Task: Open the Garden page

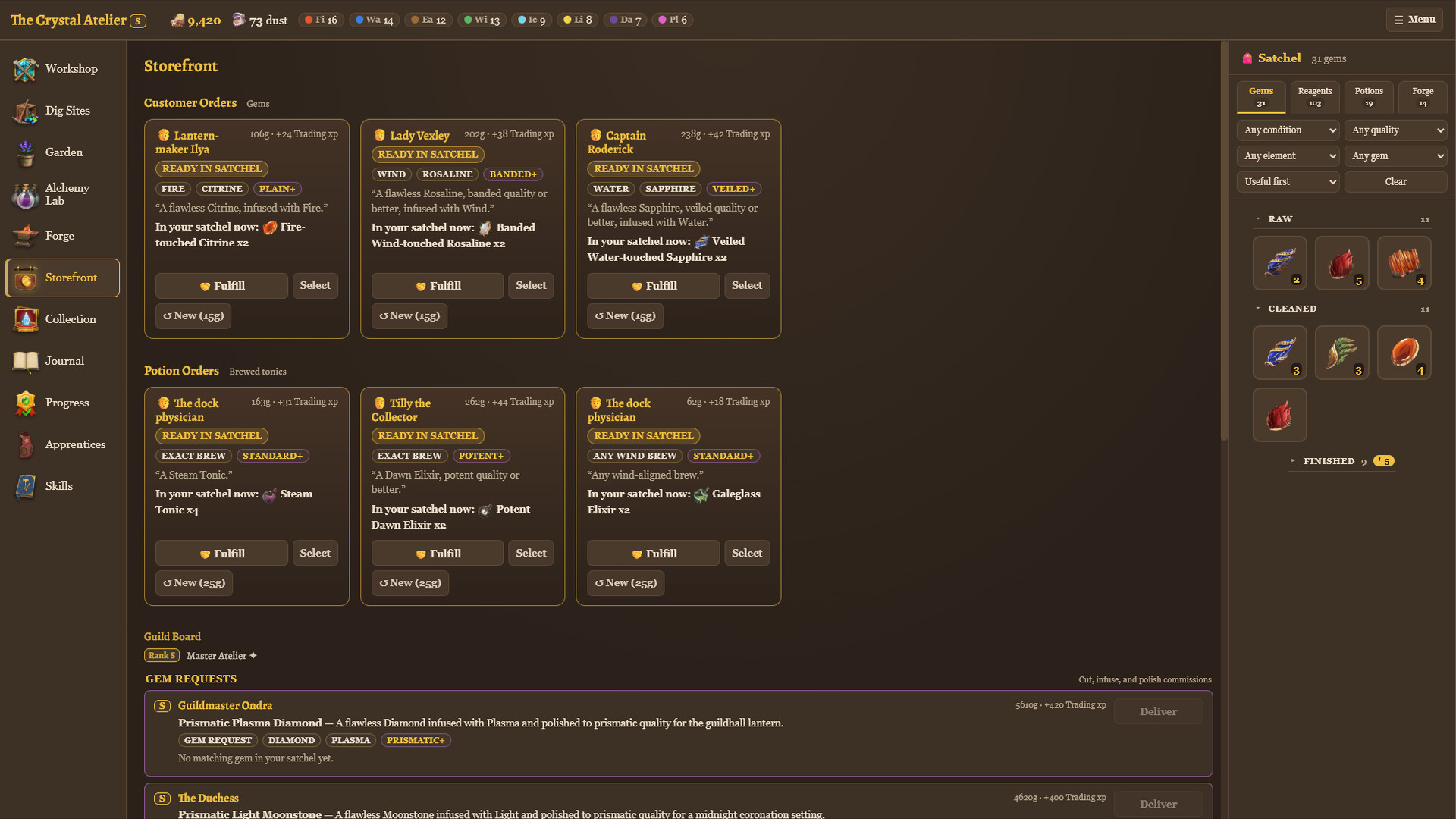Action: tap(62, 152)
